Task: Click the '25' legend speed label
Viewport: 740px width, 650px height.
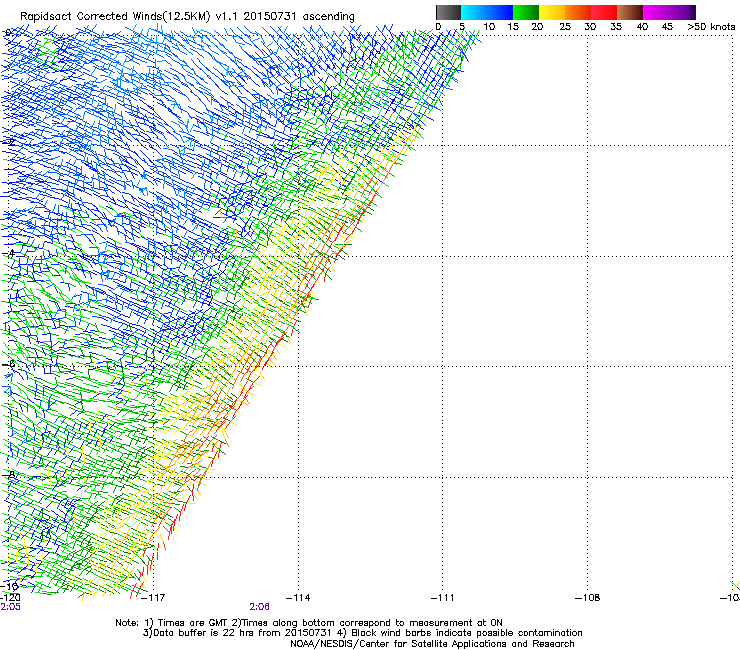Action: click(565, 26)
